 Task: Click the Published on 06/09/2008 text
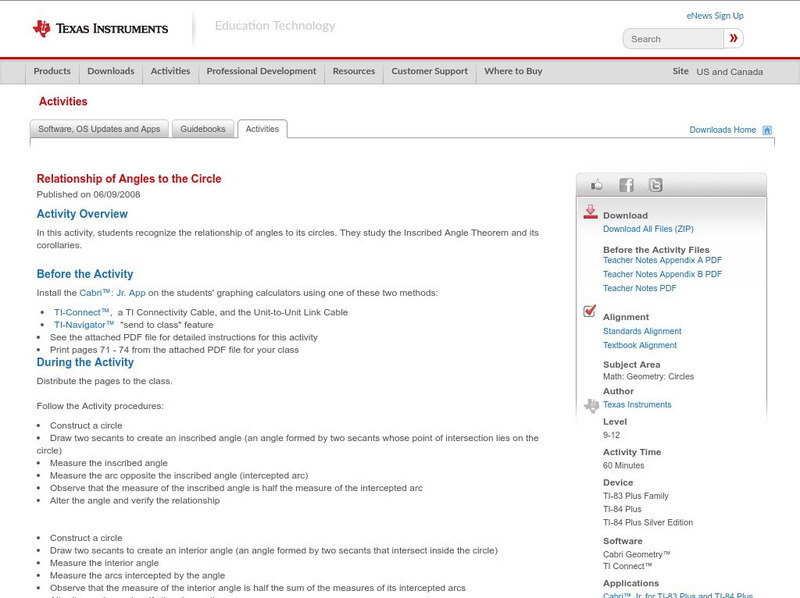click(88, 194)
